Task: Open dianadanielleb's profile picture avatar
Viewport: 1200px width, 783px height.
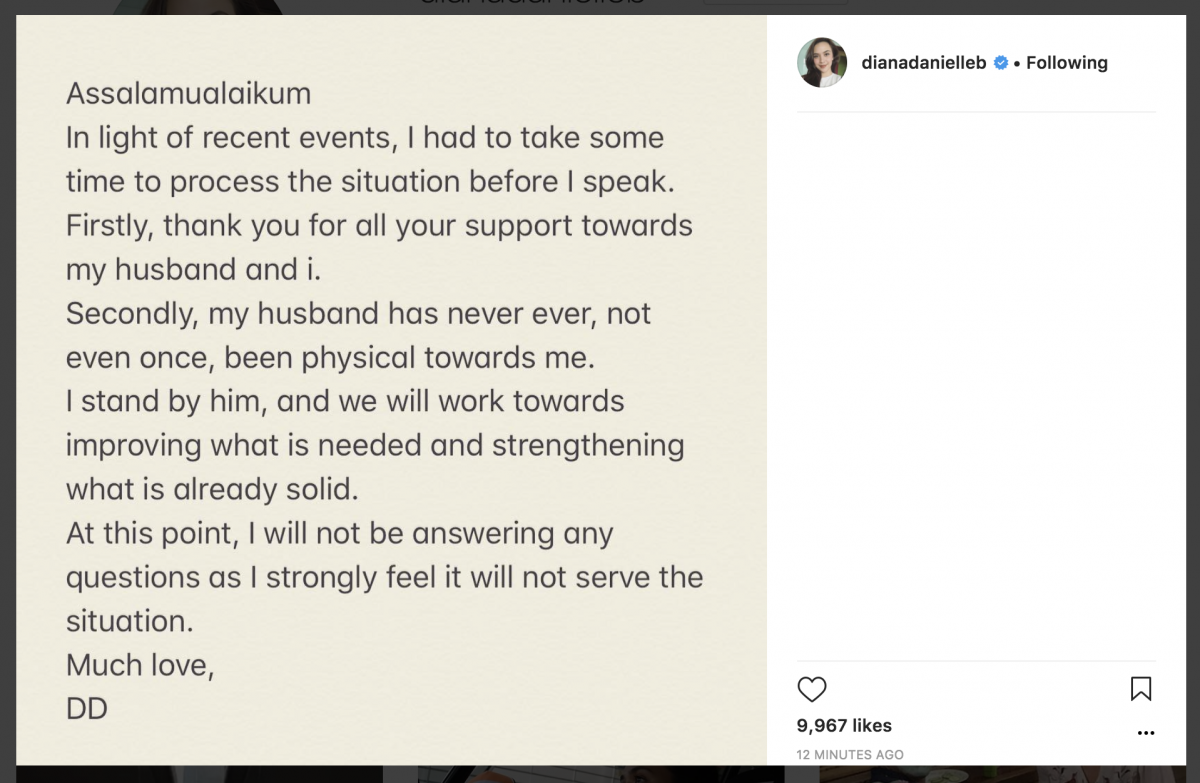Action: click(x=822, y=63)
